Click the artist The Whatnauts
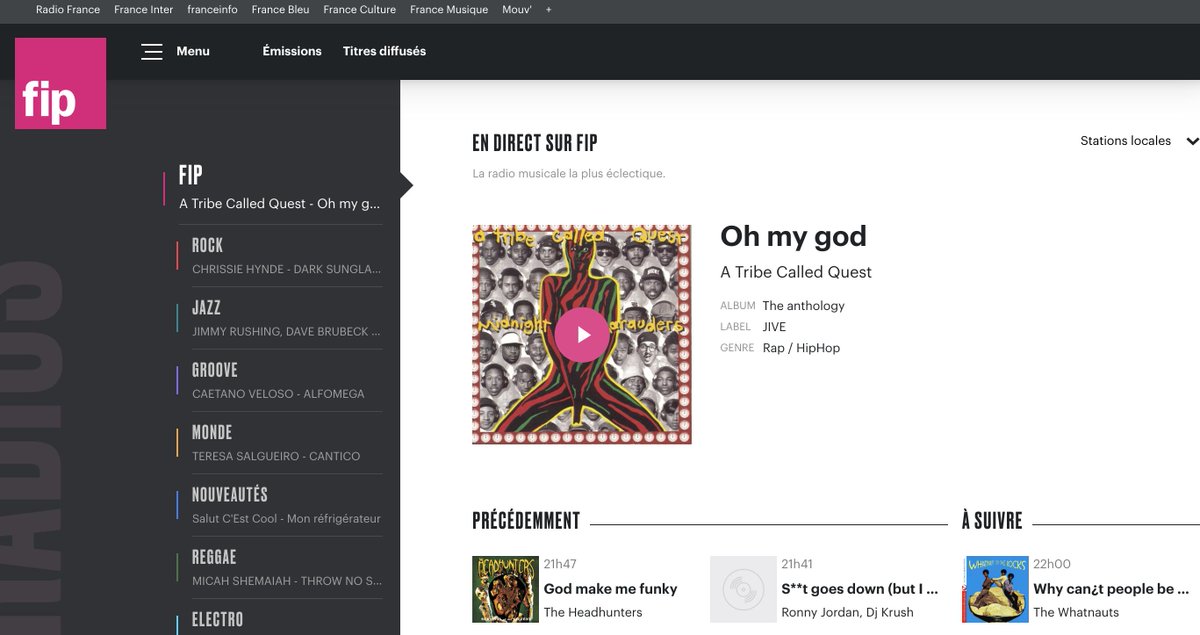 click(1076, 612)
